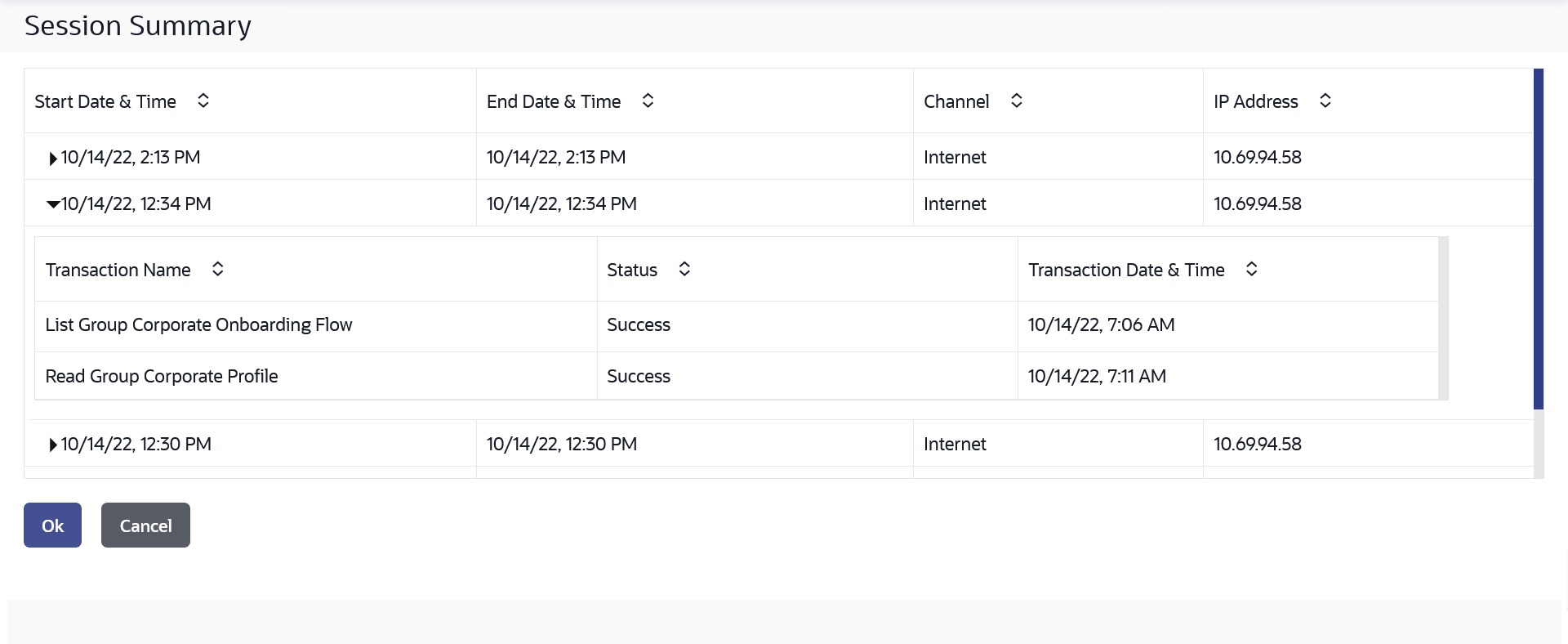Click the Transaction Name column header

[118, 270]
